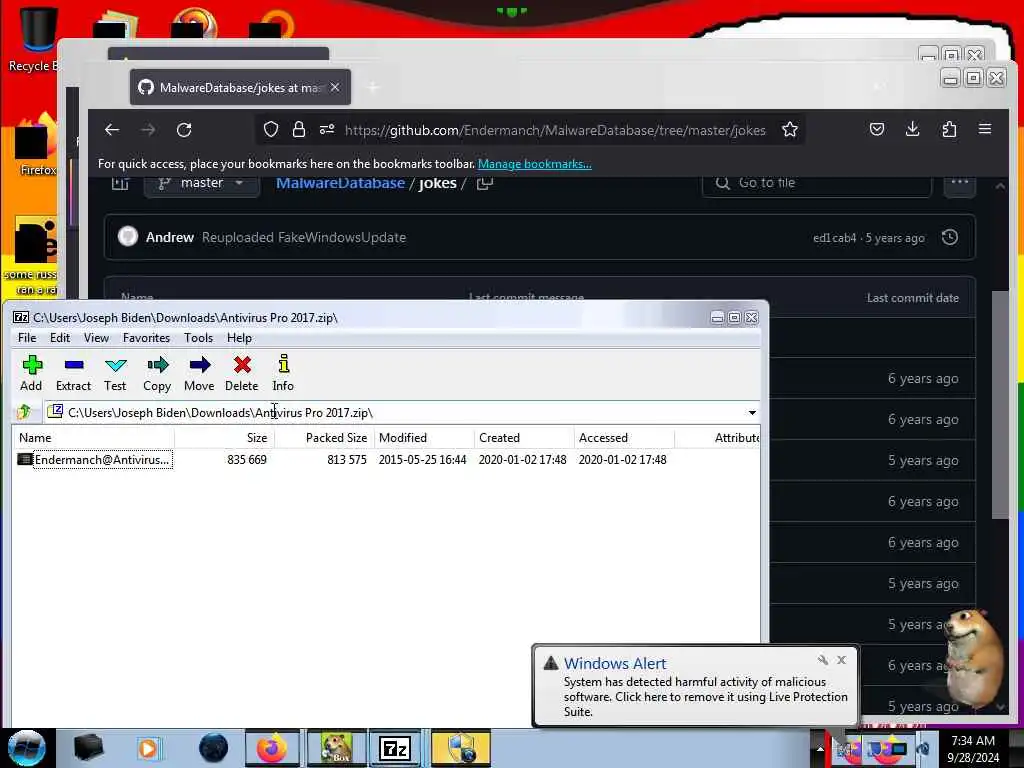The height and width of the screenshot is (768, 1024).
Task: Close the Windows Alert balloon
Action: 841,660
